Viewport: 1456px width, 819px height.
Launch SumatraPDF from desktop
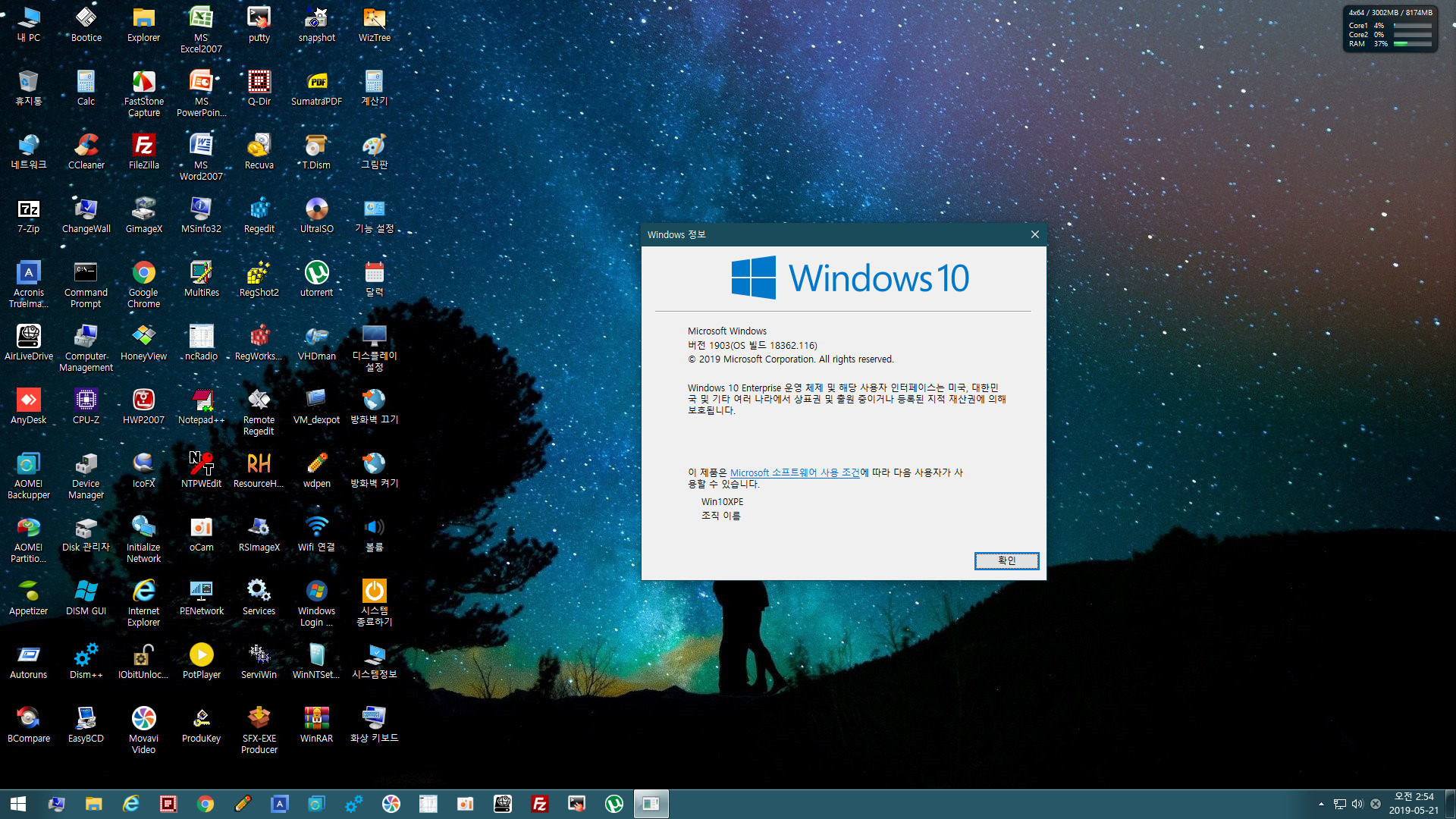pyautogui.click(x=316, y=88)
